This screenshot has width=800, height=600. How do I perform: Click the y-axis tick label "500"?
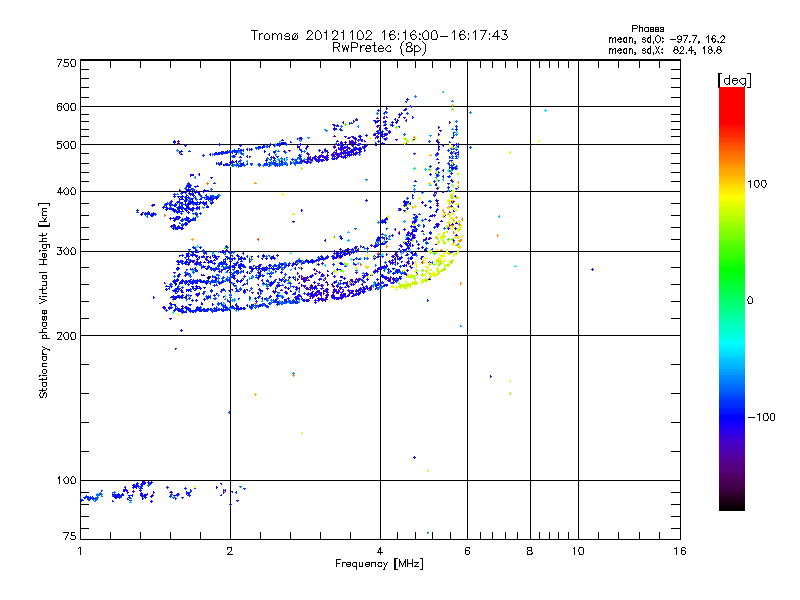tap(66, 145)
